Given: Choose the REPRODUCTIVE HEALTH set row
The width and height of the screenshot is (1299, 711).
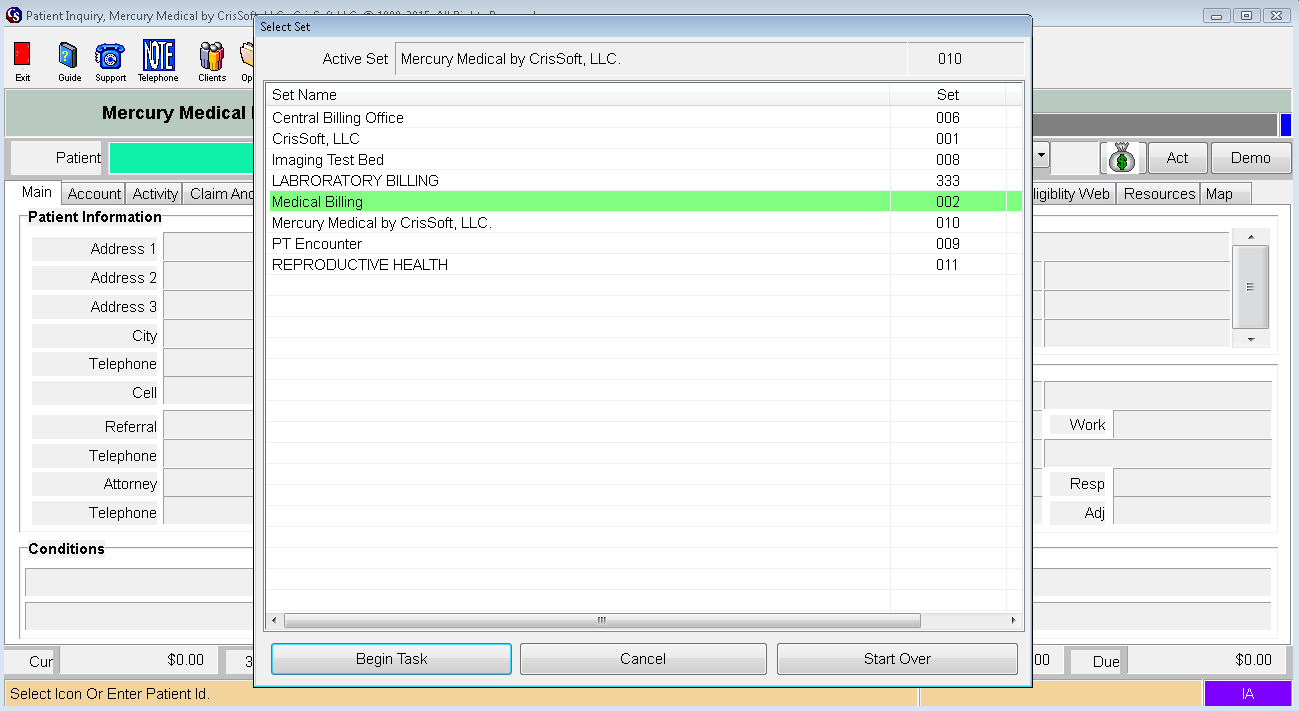Looking at the screenshot, I should (360, 265).
